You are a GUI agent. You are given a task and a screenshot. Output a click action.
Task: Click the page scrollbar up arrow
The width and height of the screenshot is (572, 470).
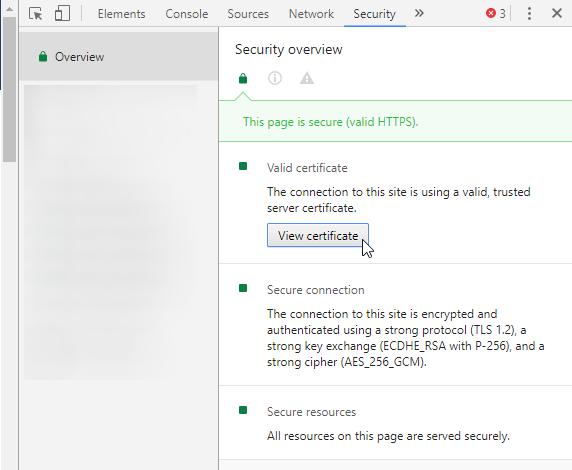coord(9,9)
